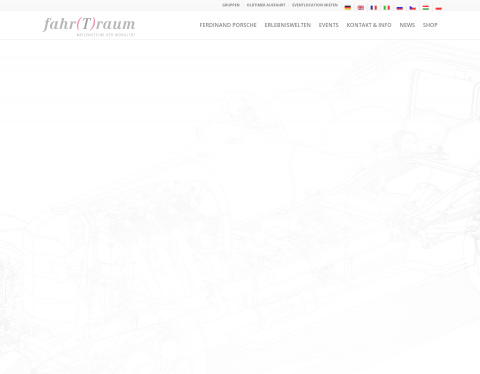Select the Italian flag language option
This screenshot has height=374, width=480.
pos(387,8)
